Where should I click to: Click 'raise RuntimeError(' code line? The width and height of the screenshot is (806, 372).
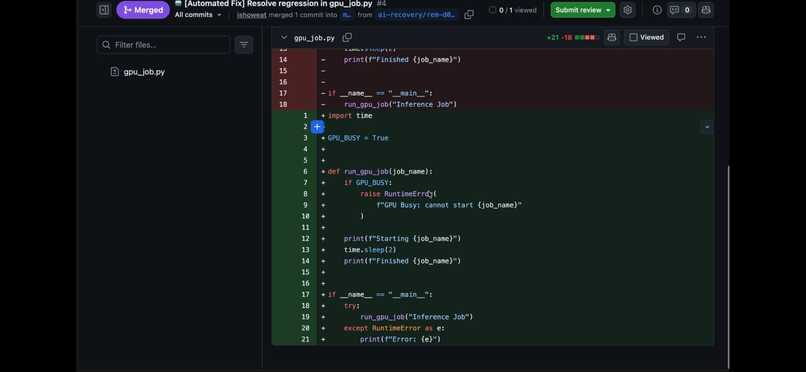[x=398, y=194]
